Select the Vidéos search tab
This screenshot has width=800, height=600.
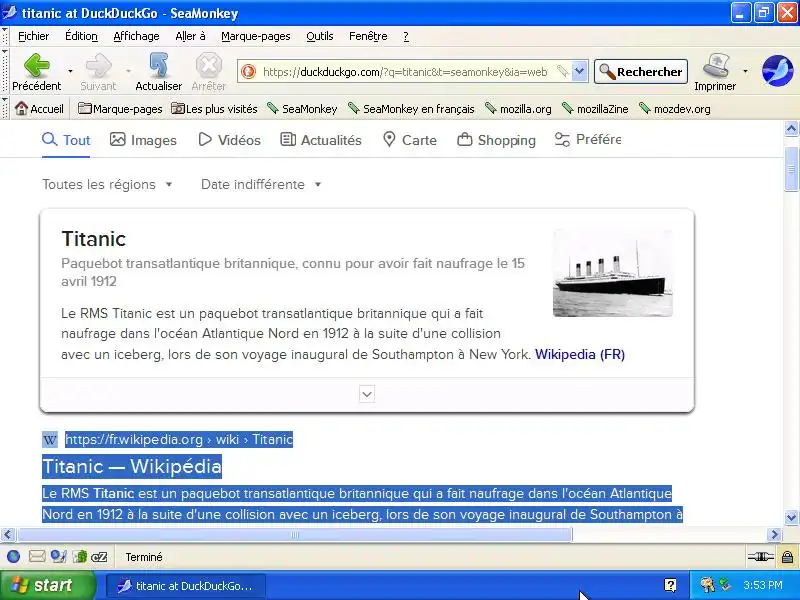click(x=230, y=140)
